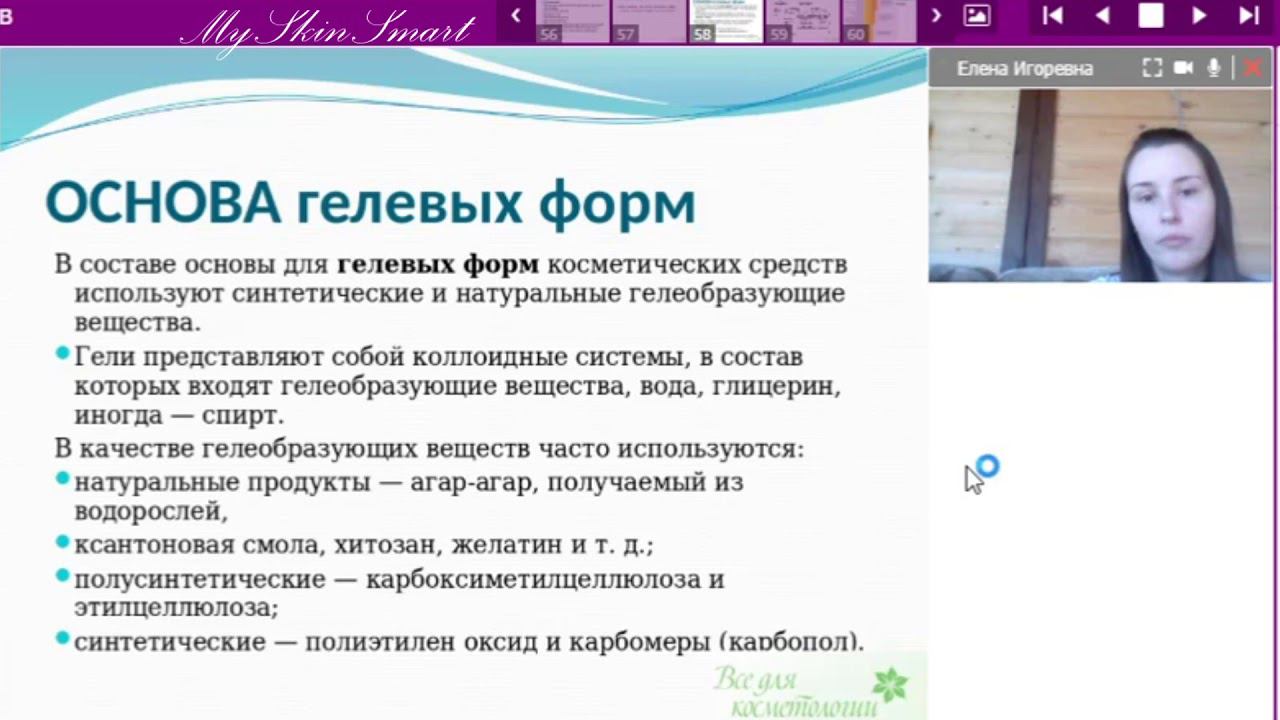The image size is (1280, 720).
Task: Click the slide title "ОСНОВА гелевых форм"
Action: point(370,202)
